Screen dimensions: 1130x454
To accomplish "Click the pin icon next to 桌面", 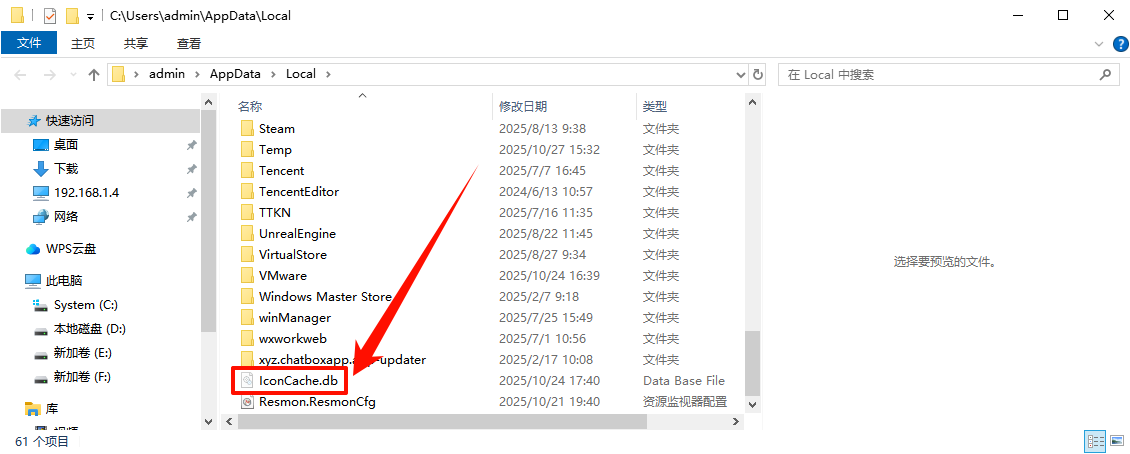I will (x=191, y=146).
